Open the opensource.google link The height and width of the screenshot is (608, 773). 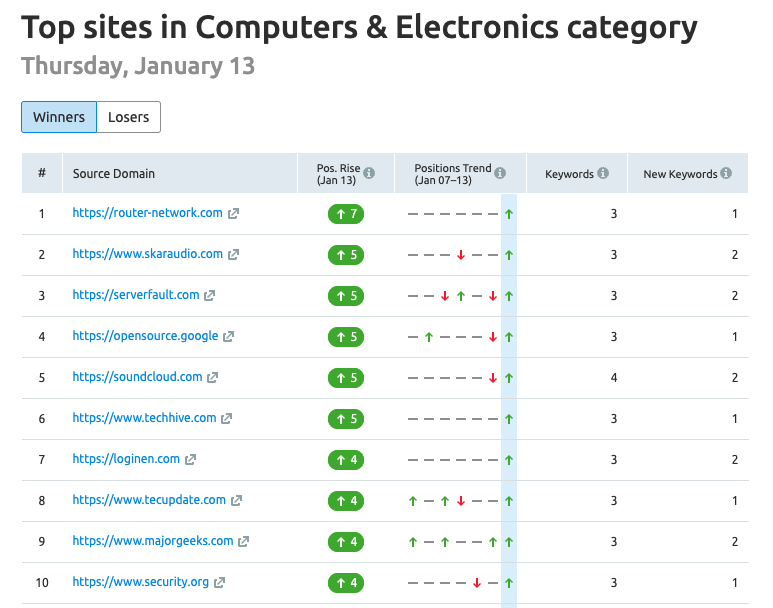click(x=145, y=336)
